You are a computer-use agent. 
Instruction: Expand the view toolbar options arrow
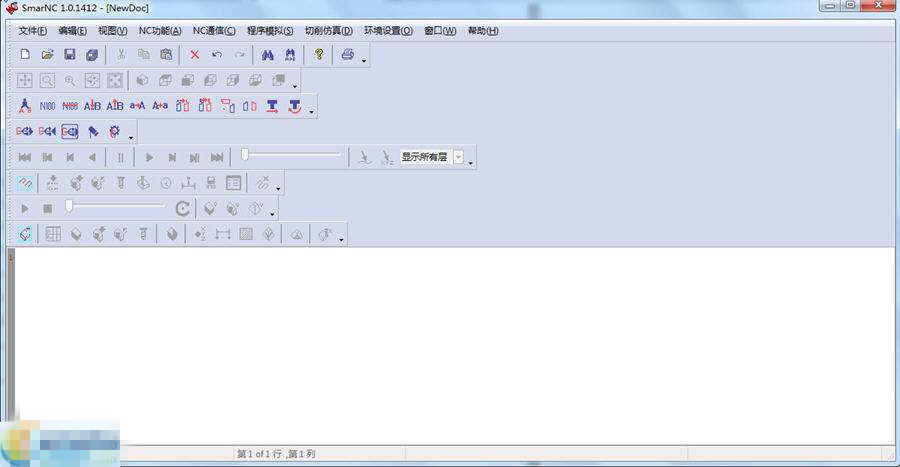click(295, 85)
